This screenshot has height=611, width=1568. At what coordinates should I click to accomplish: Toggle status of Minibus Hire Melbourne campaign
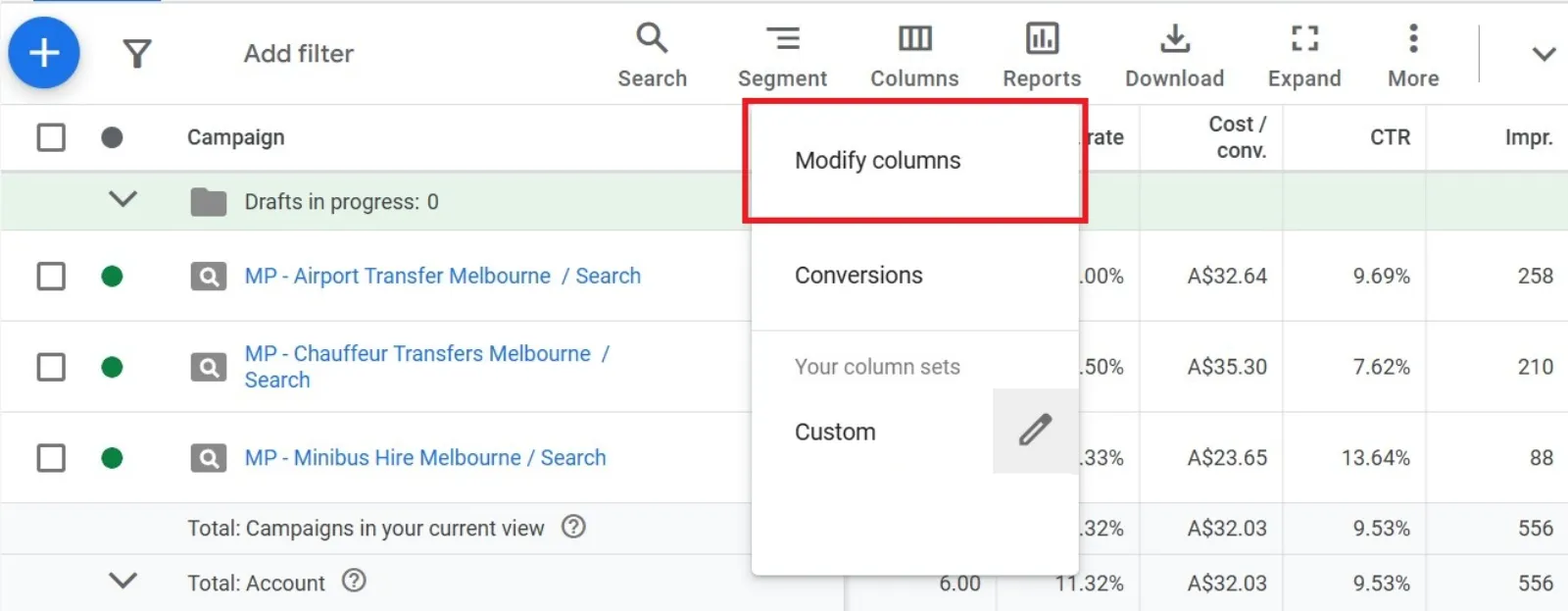(112, 458)
